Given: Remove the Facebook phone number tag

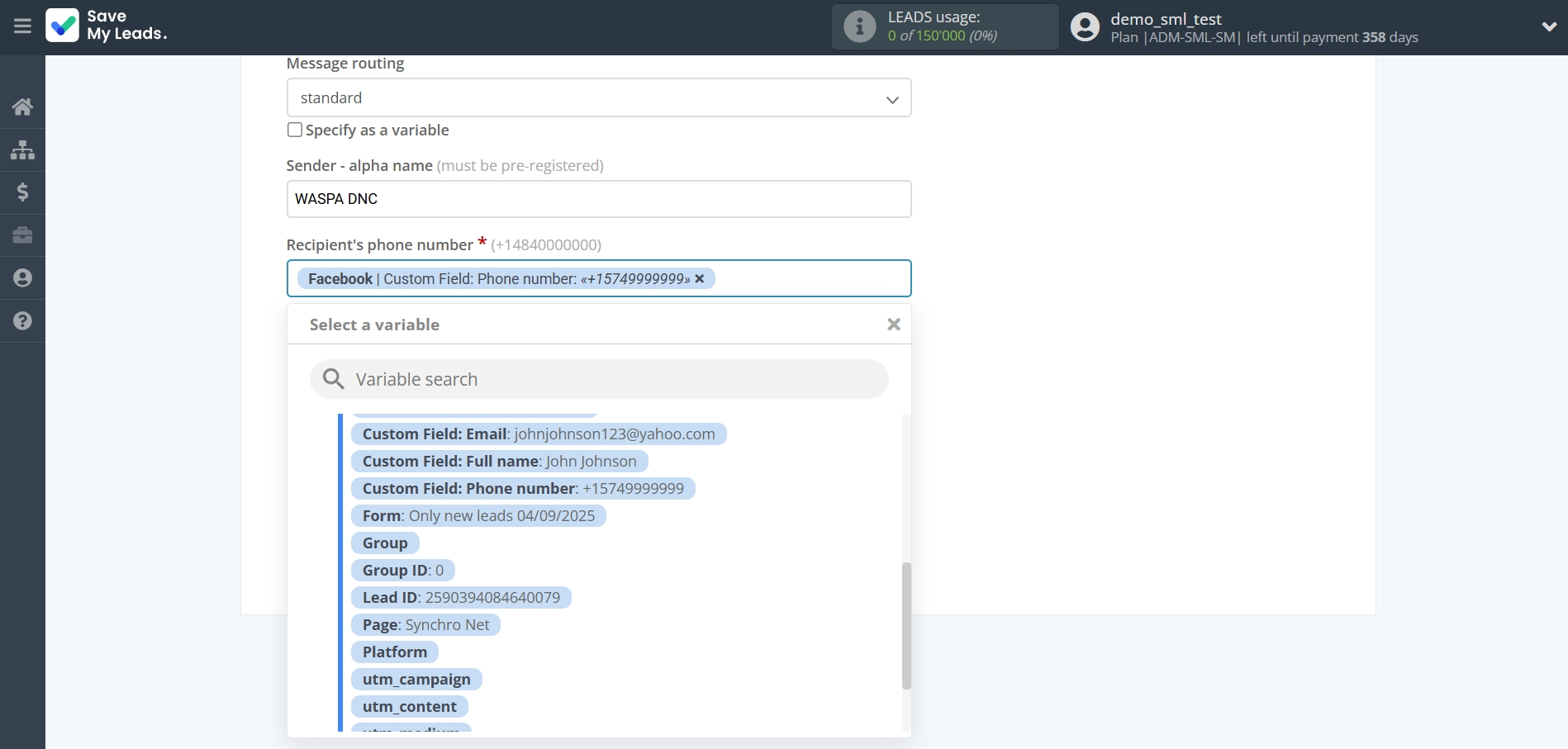Looking at the screenshot, I should [x=700, y=279].
